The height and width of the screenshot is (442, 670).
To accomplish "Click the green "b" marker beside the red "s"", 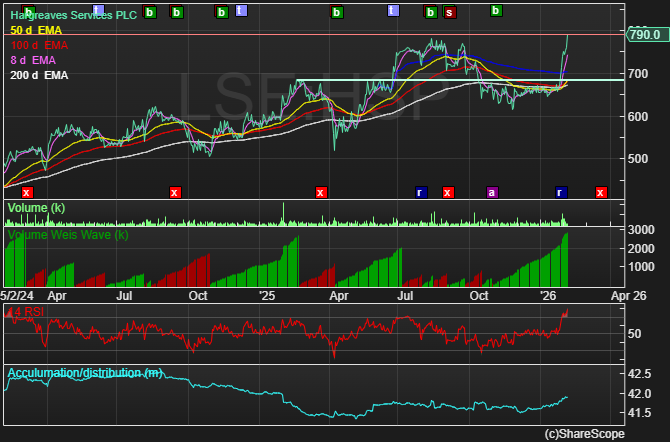I will 431,13.
